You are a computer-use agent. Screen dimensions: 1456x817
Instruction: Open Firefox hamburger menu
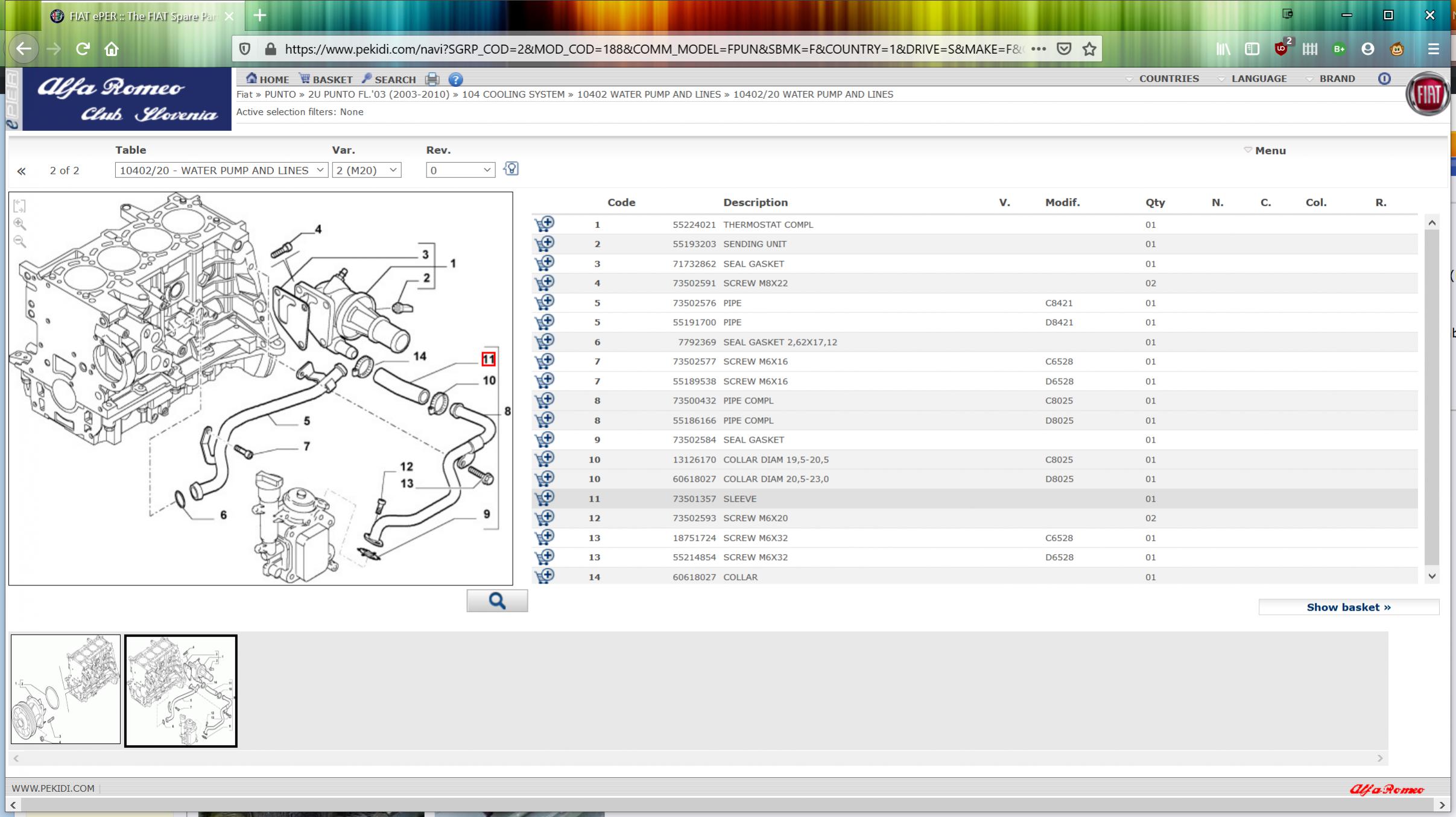[x=1434, y=49]
